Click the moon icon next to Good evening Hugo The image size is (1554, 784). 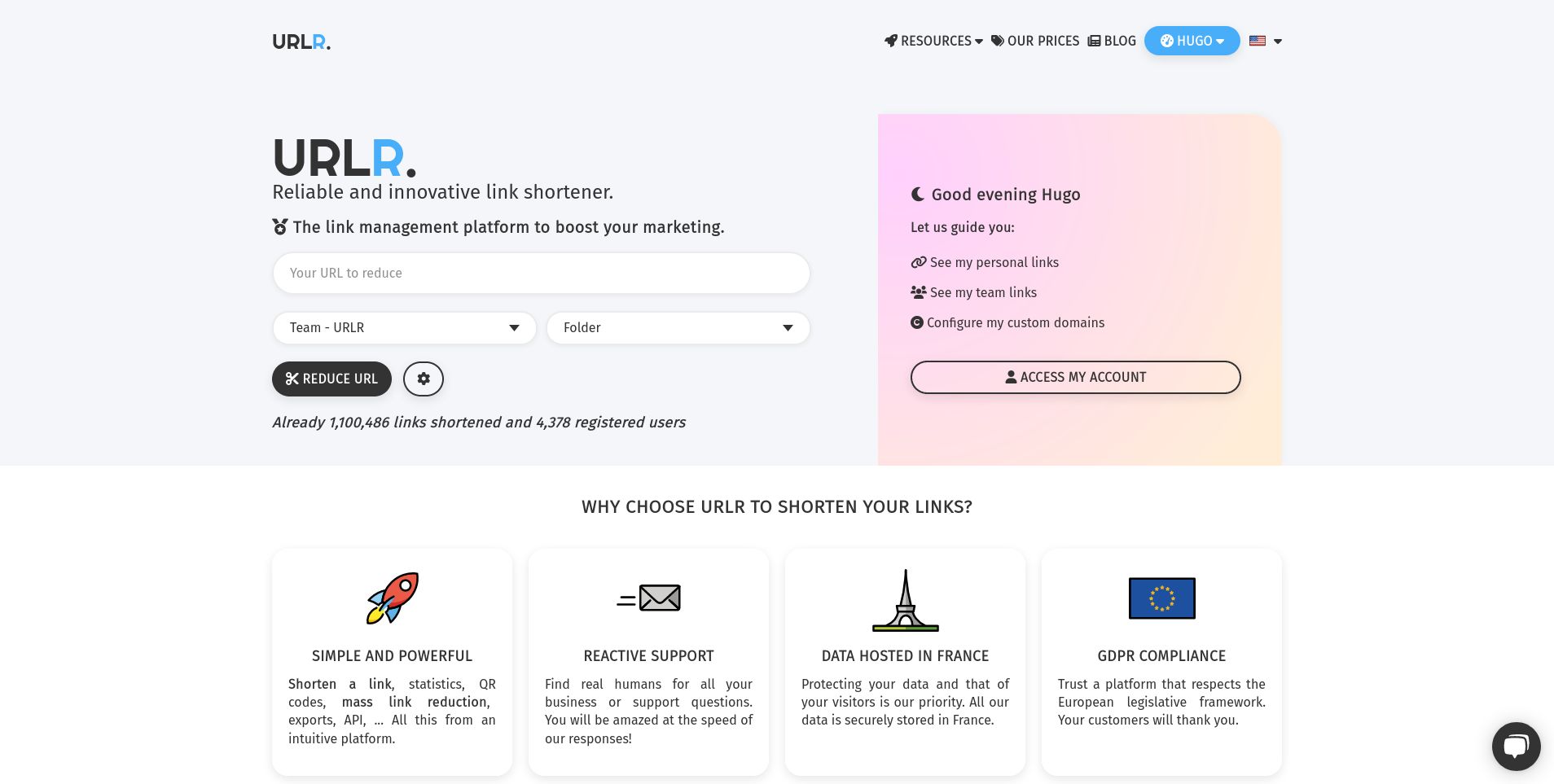[x=918, y=194]
